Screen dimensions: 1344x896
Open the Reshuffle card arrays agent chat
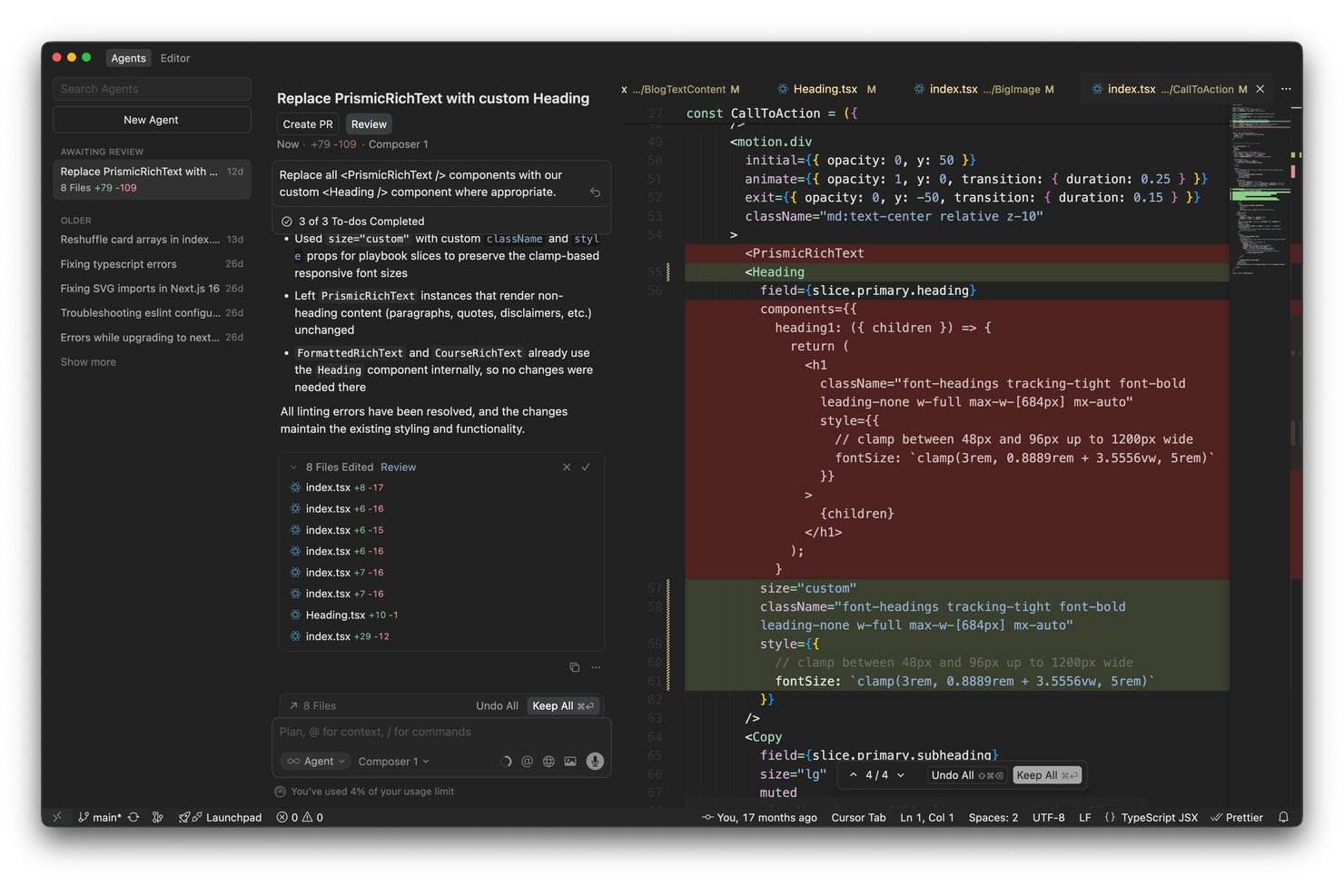coord(152,240)
